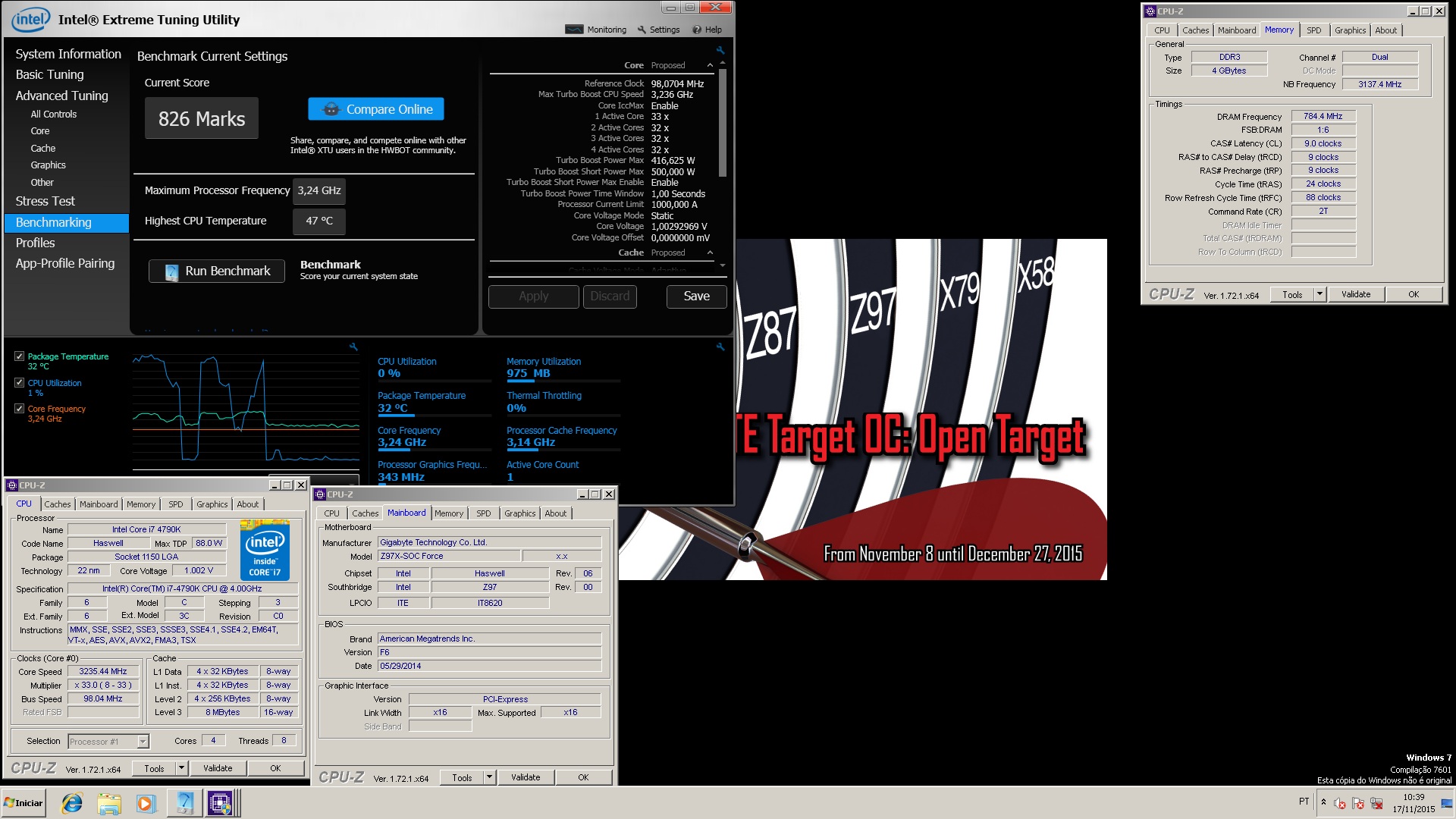
Task: Switch to Intel XTU taskbar button
Action: click(x=184, y=803)
